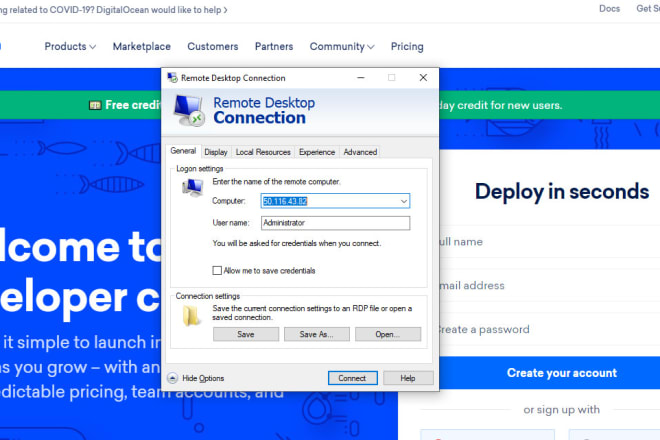
Task: Click the Create a password field
Action: (550, 329)
